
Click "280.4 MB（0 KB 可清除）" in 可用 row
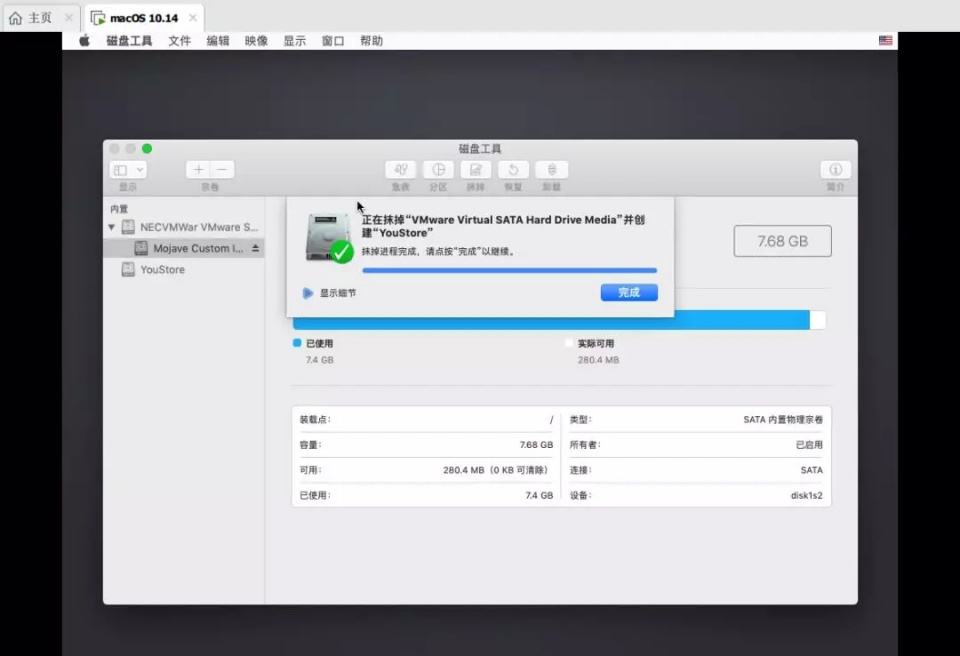point(497,470)
